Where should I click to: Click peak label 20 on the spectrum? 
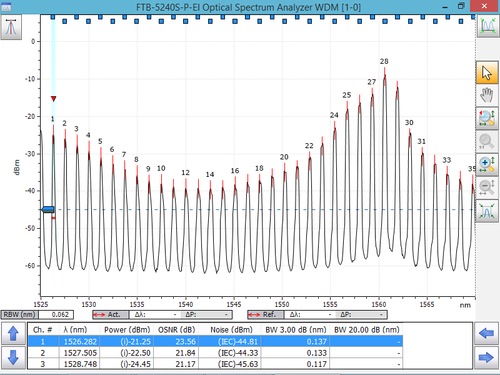284,157
